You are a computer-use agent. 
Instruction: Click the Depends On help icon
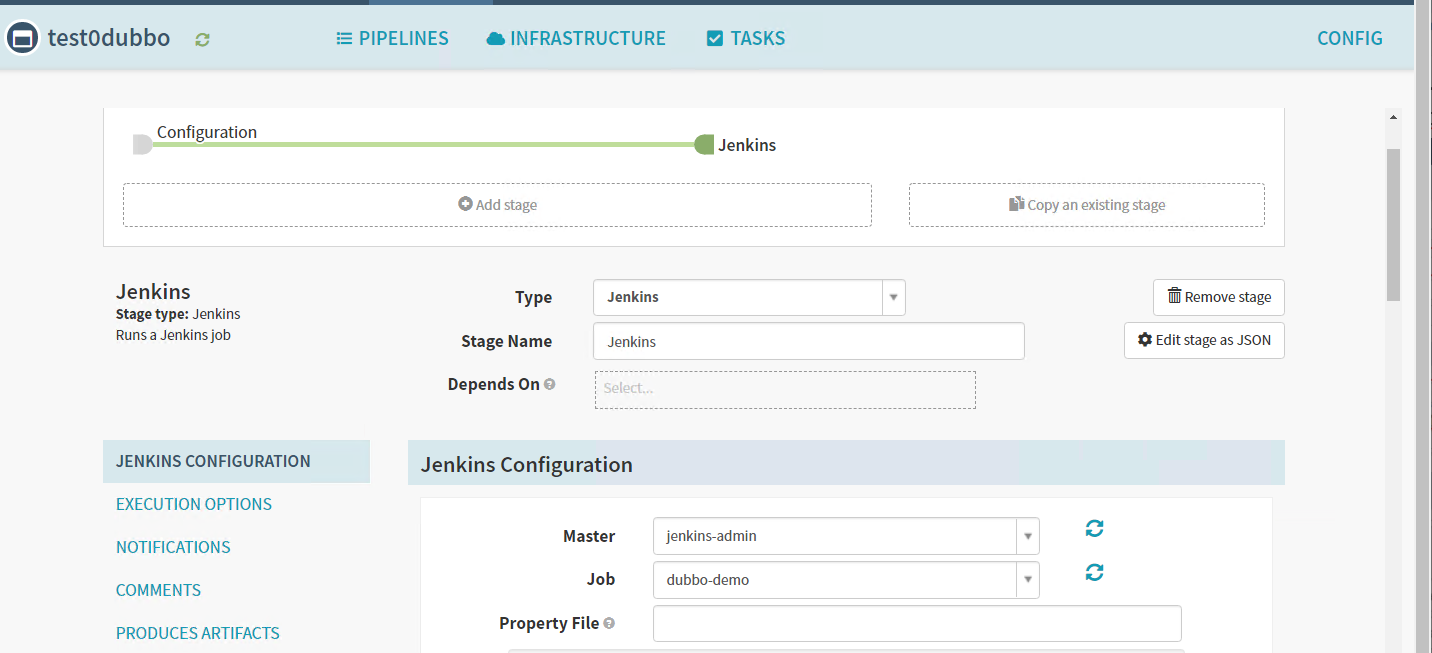(x=550, y=385)
